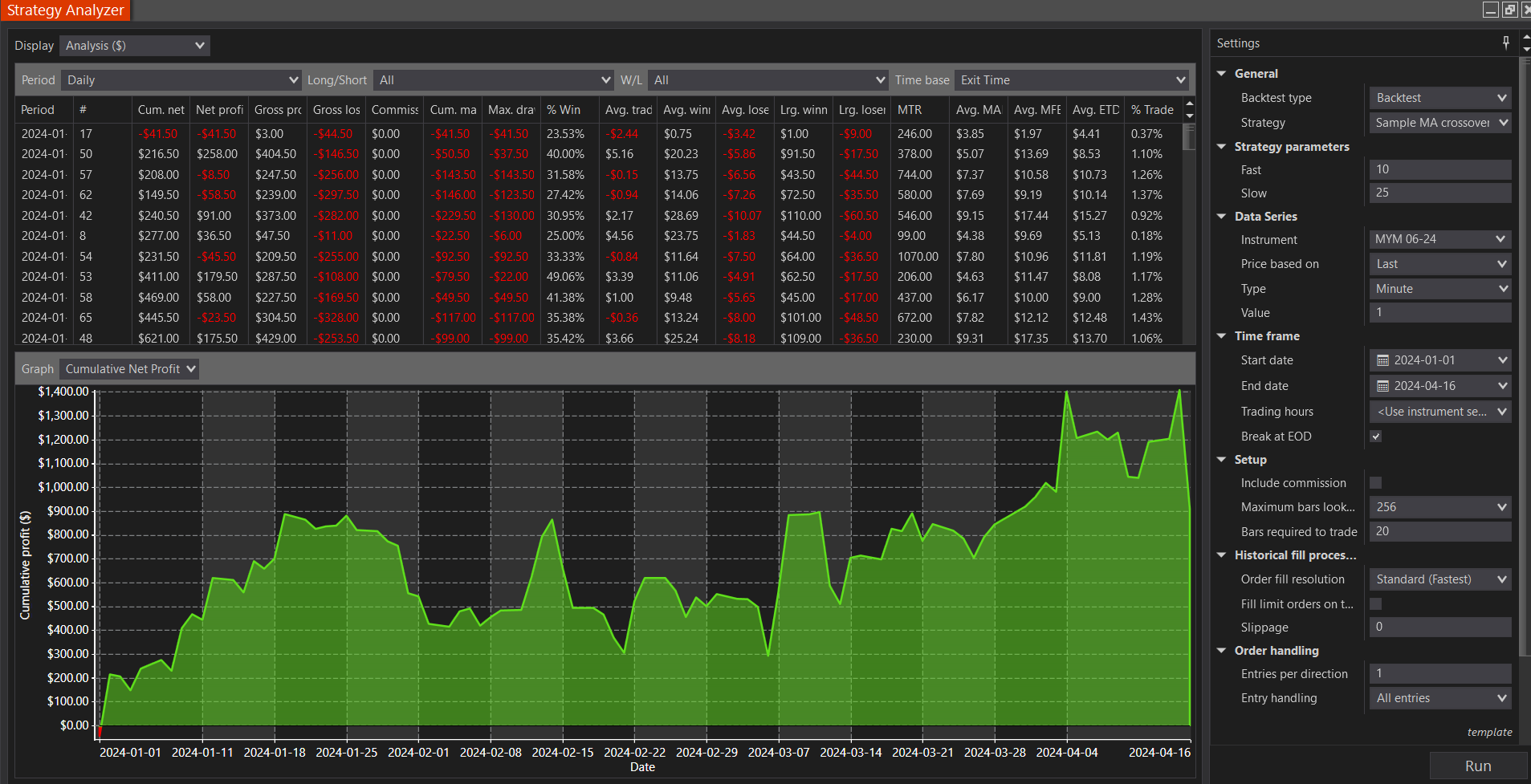Click the Fast parameter input field
The height and width of the screenshot is (784, 1531).
[x=1439, y=169]
